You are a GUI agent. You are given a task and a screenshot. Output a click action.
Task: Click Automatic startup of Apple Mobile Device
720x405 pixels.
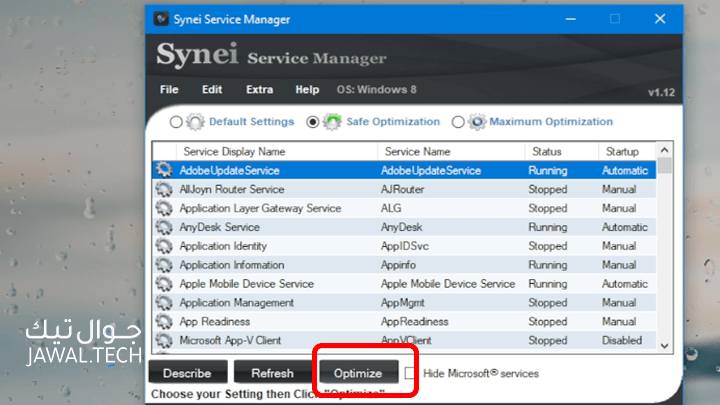pyautogui.click(x=624, y=284)
